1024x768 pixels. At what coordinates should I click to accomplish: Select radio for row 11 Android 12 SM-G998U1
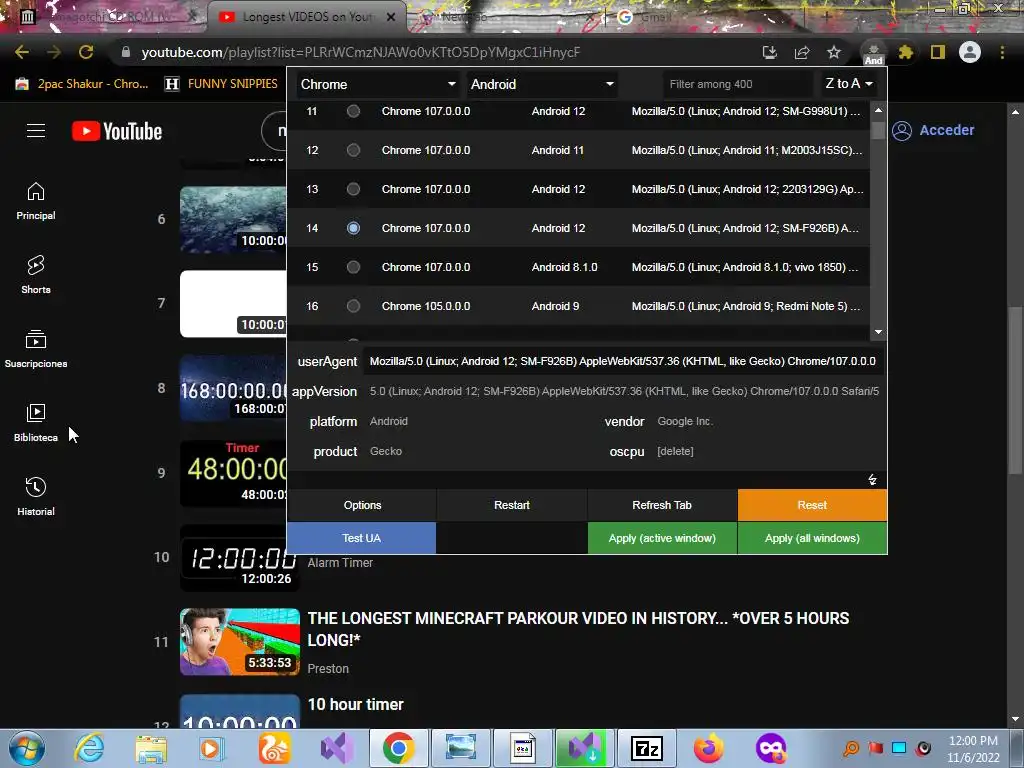(x=353, y=111)
